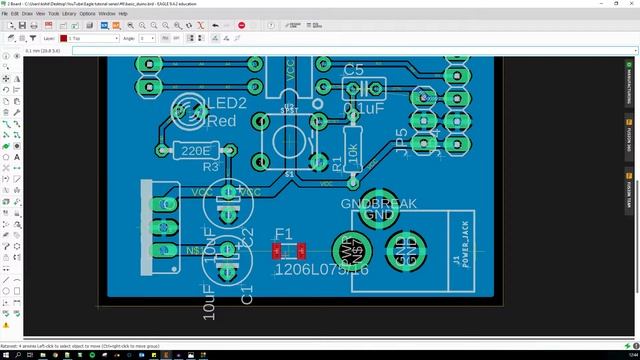Open the Draw menu

[x=27, y=13]
